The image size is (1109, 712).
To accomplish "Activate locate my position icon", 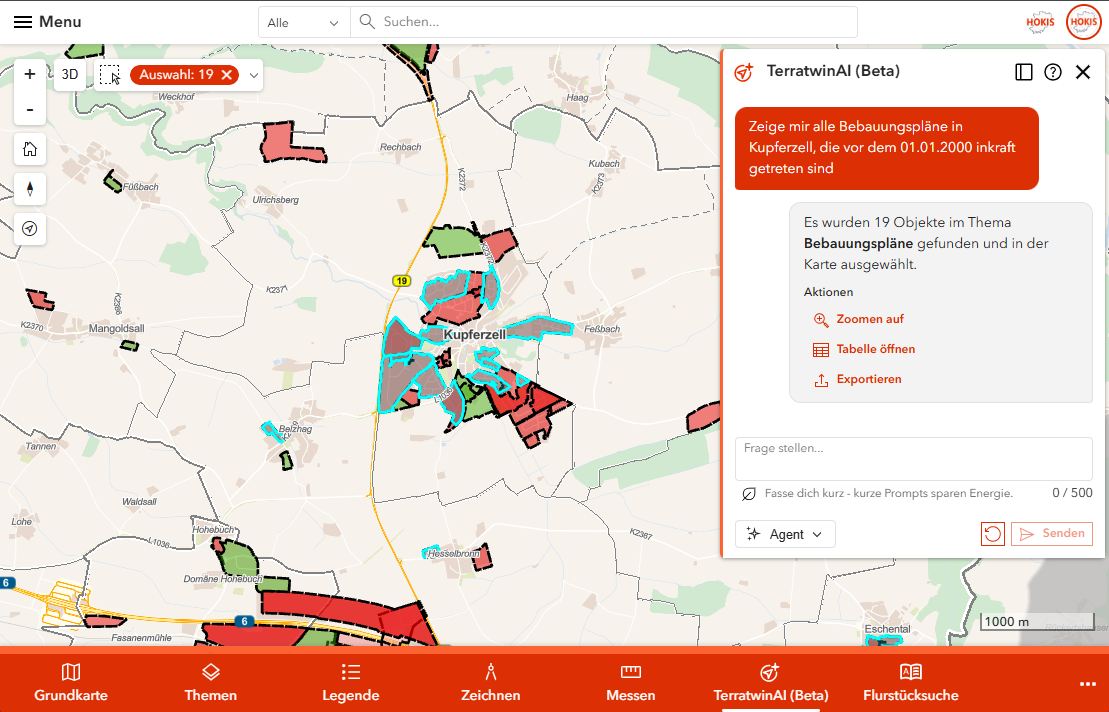I will 30,228.
